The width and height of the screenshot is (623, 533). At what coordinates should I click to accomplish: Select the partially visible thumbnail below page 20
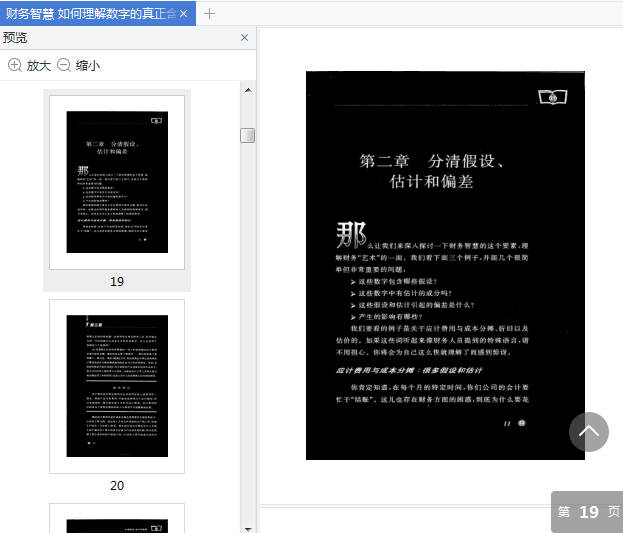point(117,520)
